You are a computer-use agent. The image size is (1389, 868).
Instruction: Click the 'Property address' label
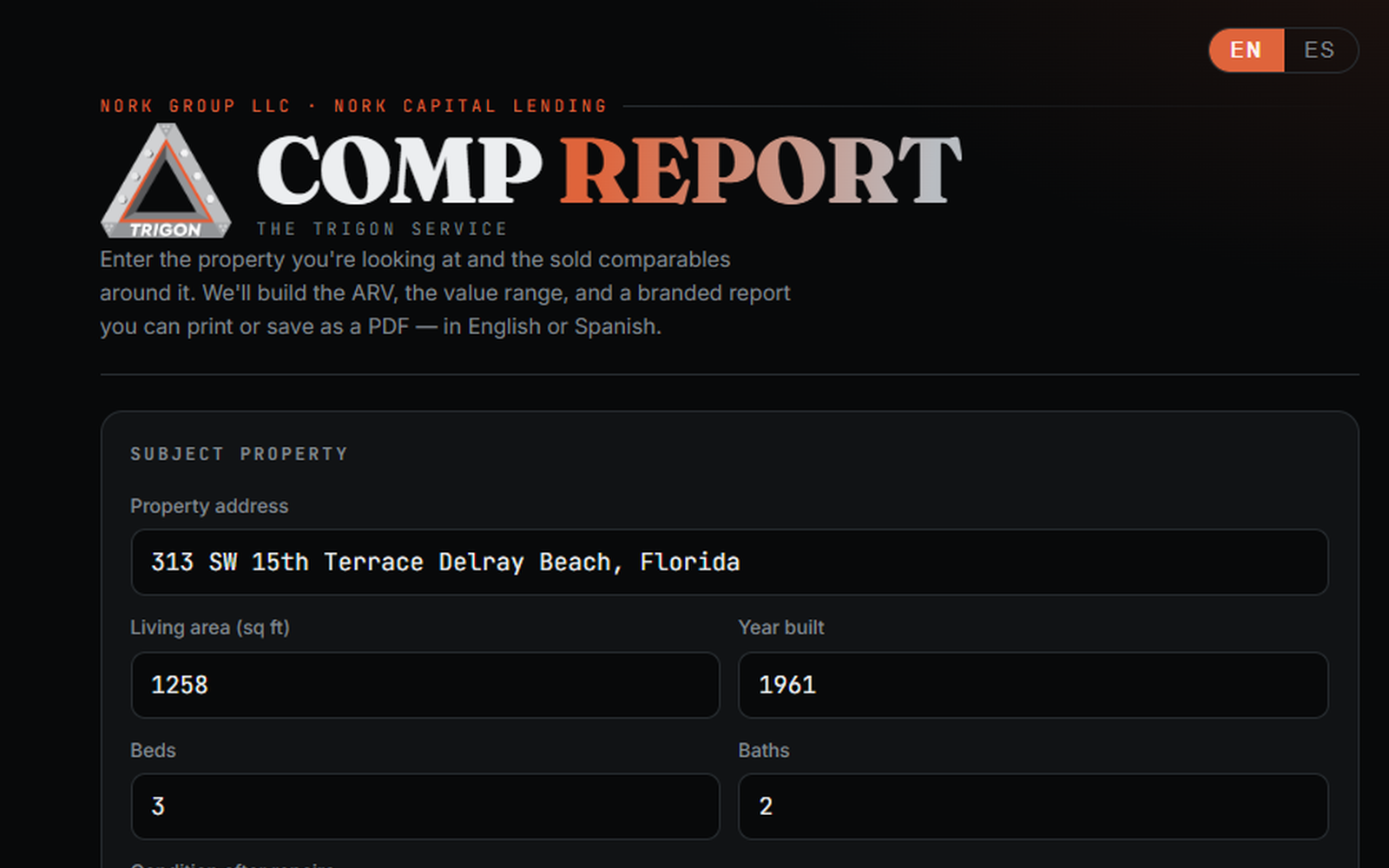click(209, 506)
